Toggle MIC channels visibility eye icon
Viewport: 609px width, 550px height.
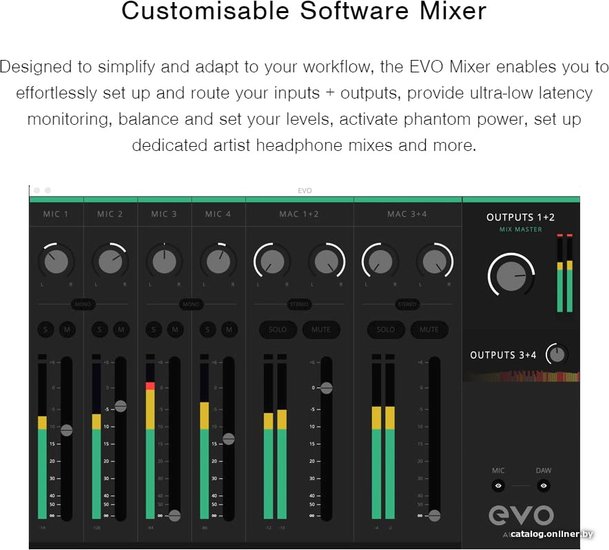point(498,486)
